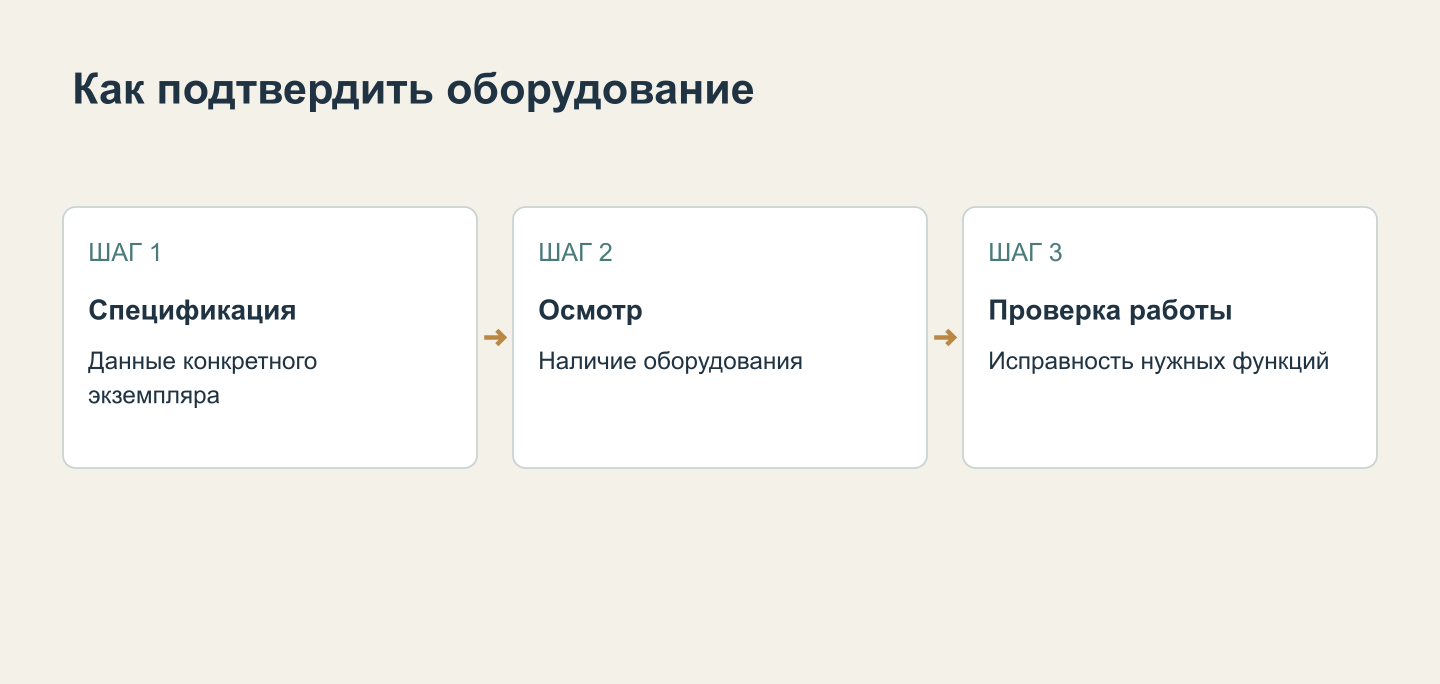
Task: Click the "Осмотр" card title
Action: [x=590, y=310]
